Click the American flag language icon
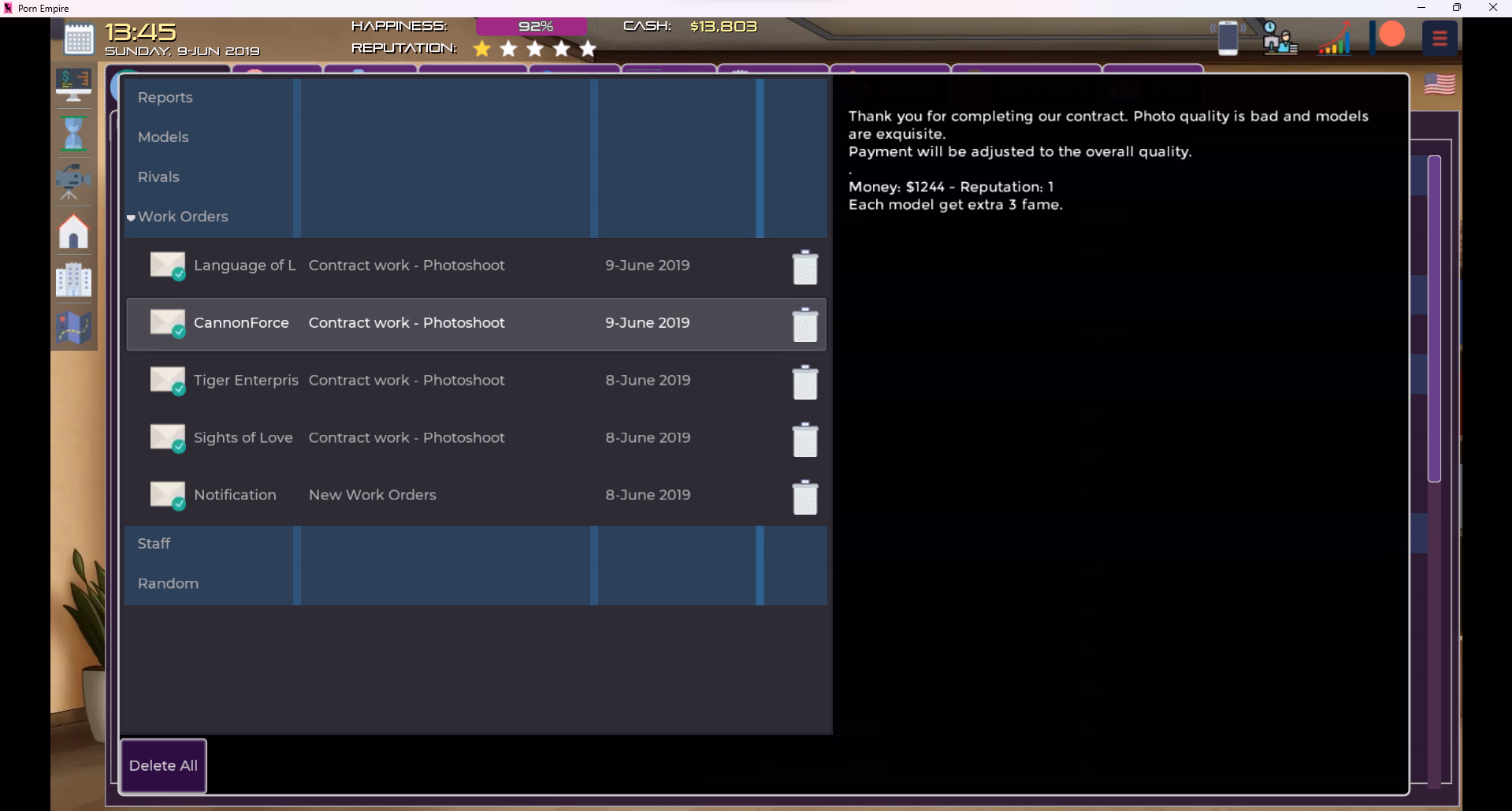1512x811 pixels. pyautogui.click(x=1440, y=84)
